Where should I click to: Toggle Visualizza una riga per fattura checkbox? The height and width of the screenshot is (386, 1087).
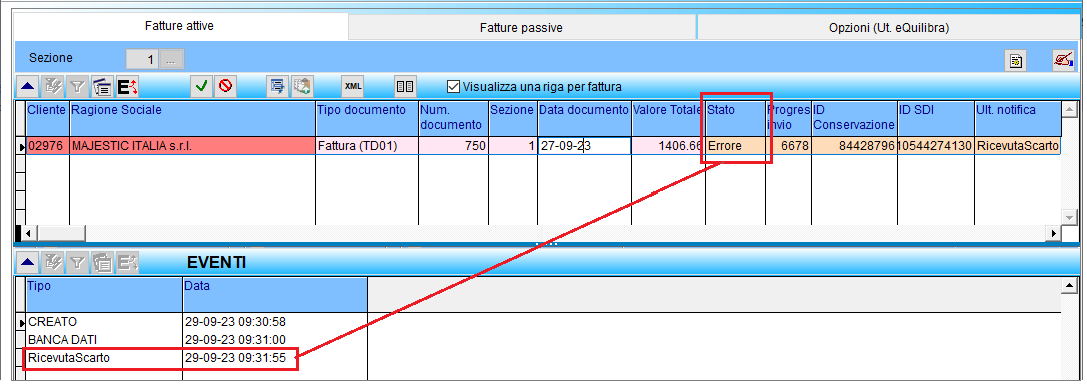coord(454,87)
